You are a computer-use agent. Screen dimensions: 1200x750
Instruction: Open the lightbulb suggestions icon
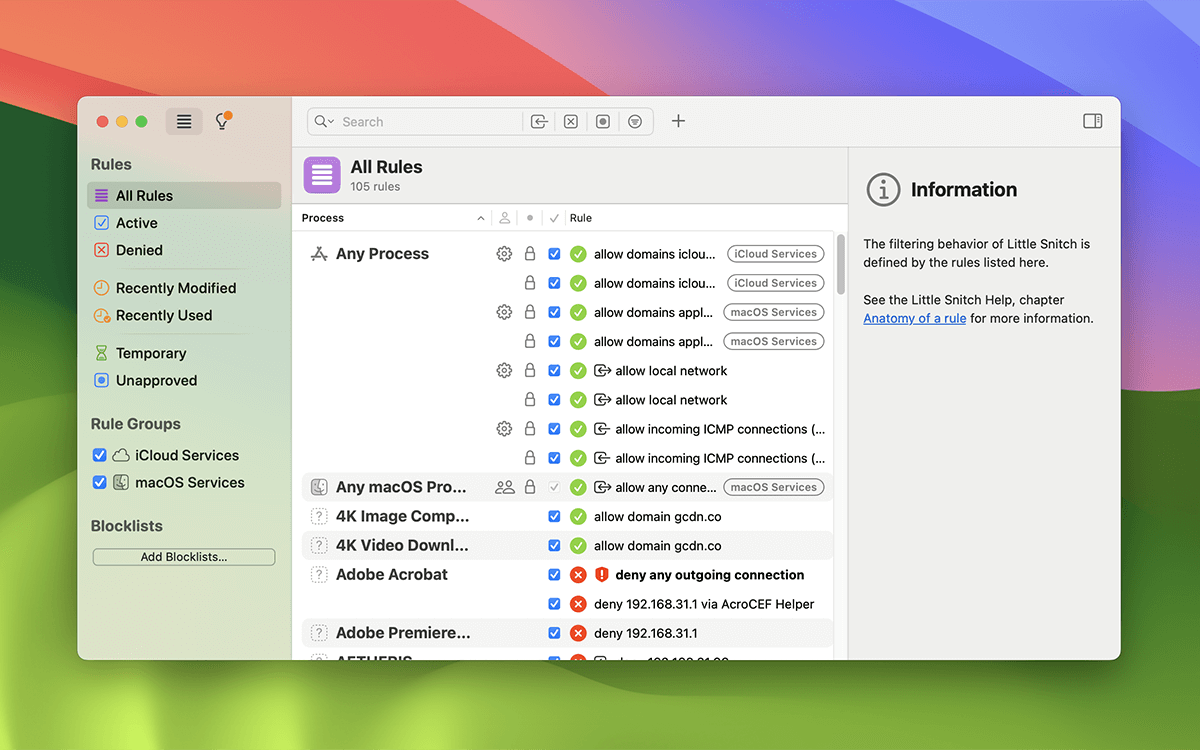223,121
